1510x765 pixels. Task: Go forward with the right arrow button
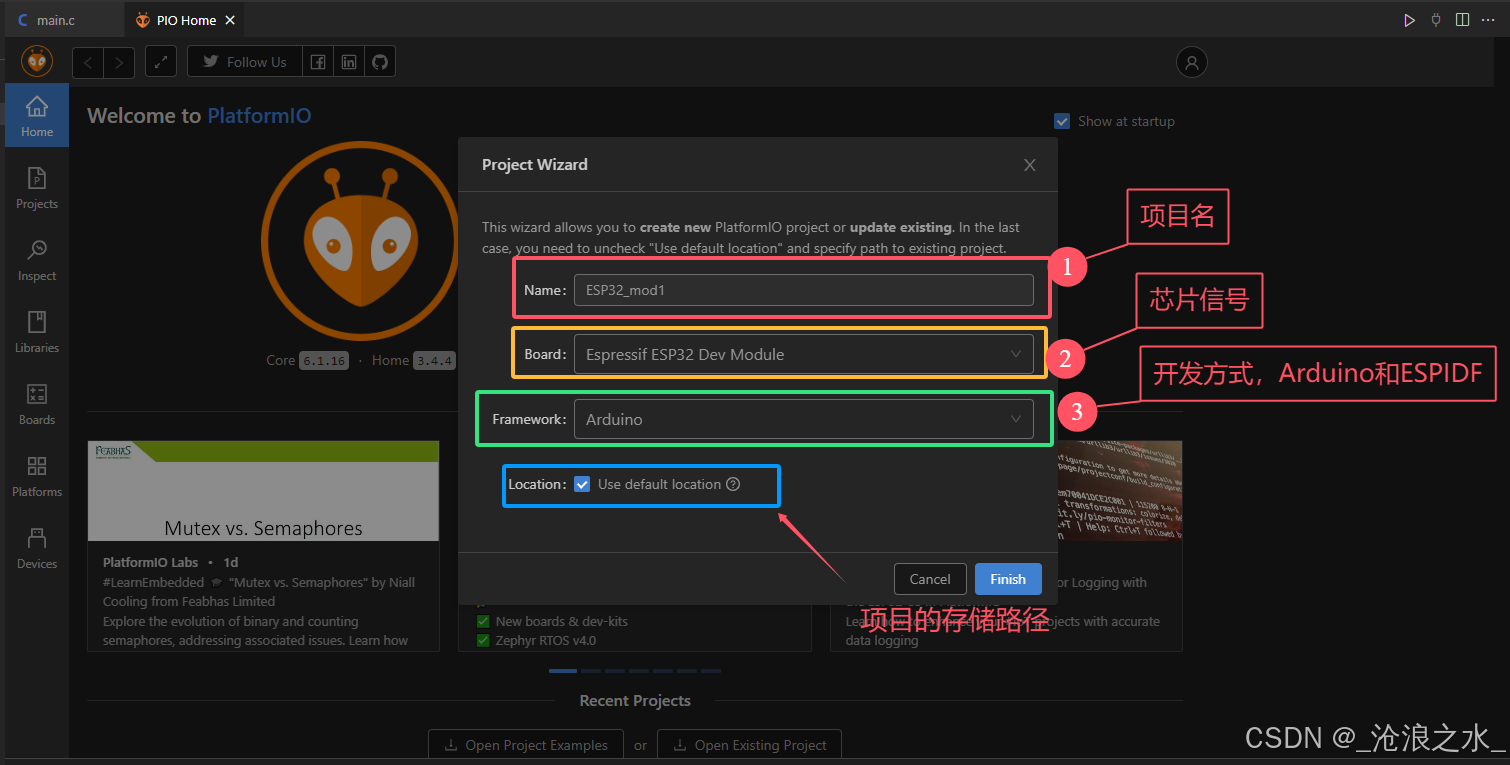pos(119,62)
